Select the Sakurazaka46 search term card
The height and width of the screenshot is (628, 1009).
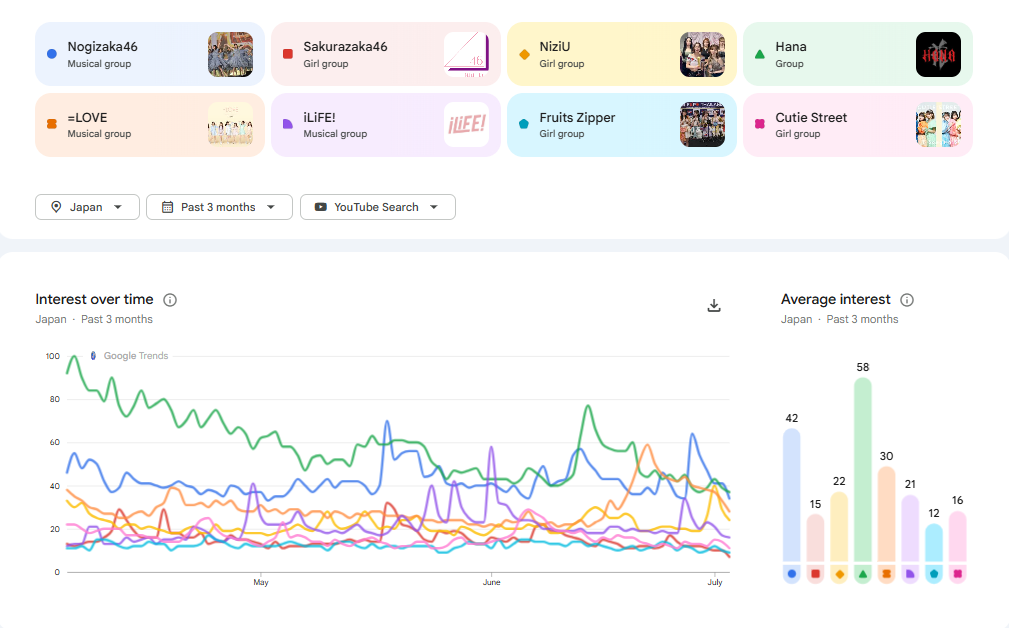(386, 54)
